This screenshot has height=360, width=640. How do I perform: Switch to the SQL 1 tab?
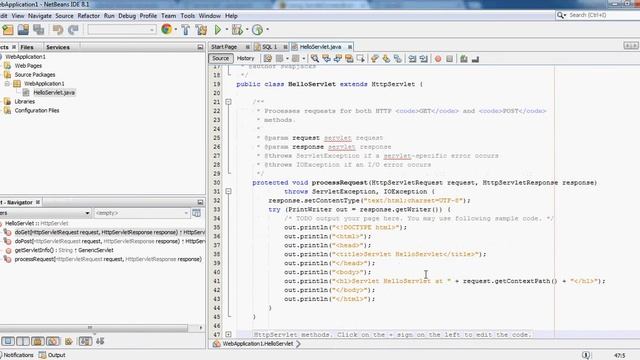point(269,47)
